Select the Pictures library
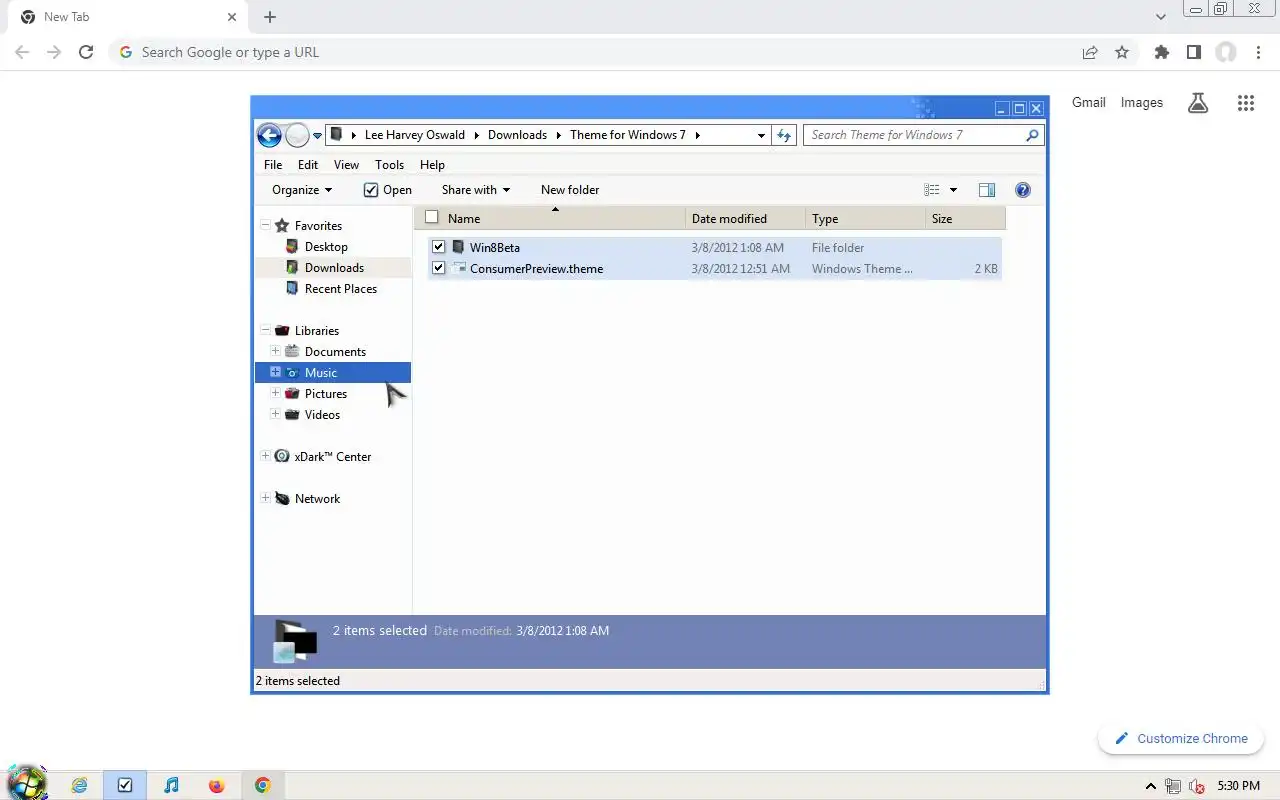Viewport: 1280px width, 800px height. [326, 394]
